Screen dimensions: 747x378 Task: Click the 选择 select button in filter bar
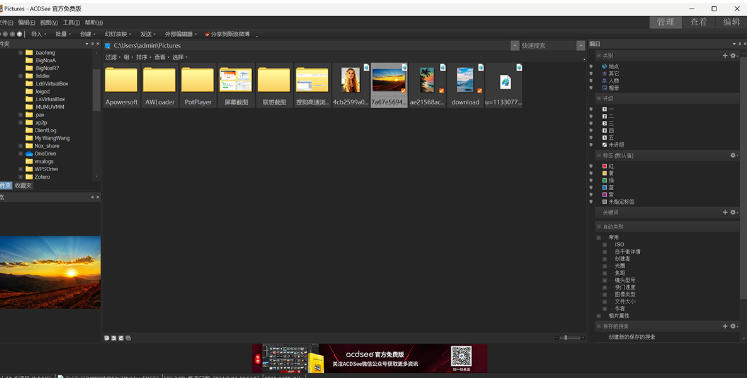pyautogui.click(x=180, y=57)
